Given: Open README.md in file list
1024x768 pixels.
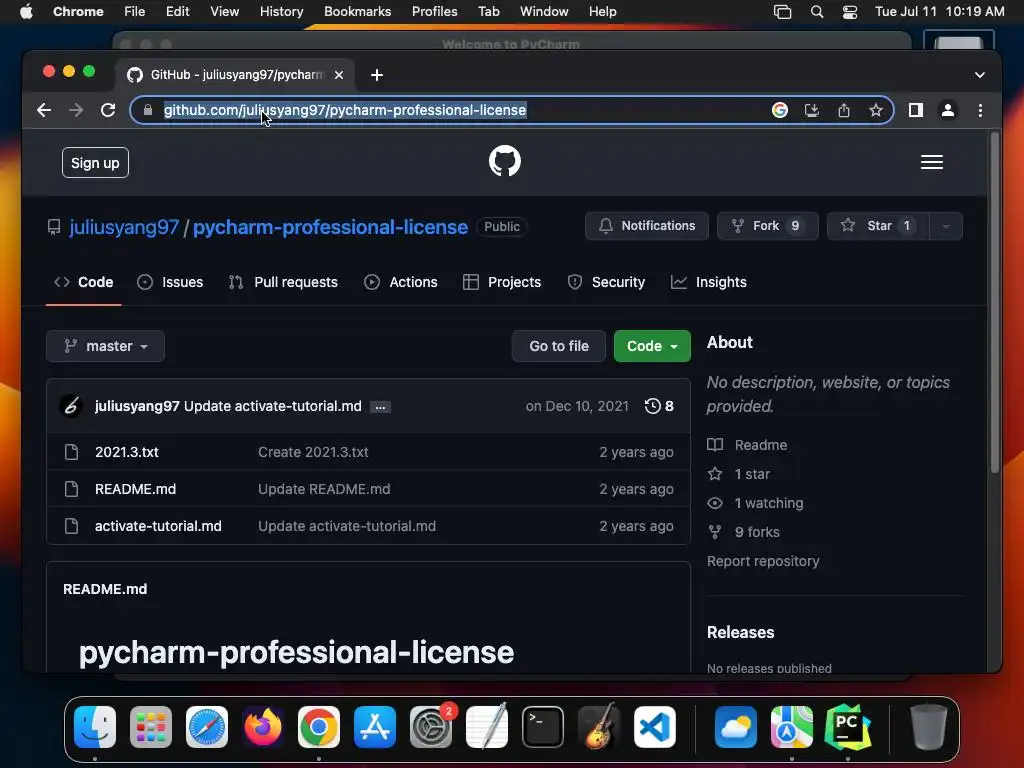Looking at the screenshot, I should tap(135, 489).
